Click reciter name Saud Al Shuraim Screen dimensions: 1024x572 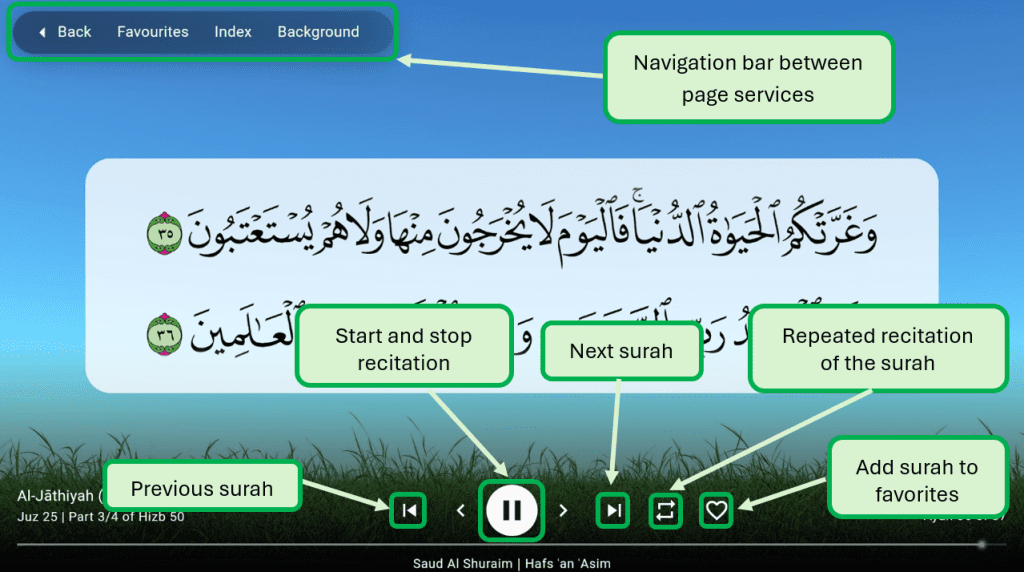tap(461, 564)
